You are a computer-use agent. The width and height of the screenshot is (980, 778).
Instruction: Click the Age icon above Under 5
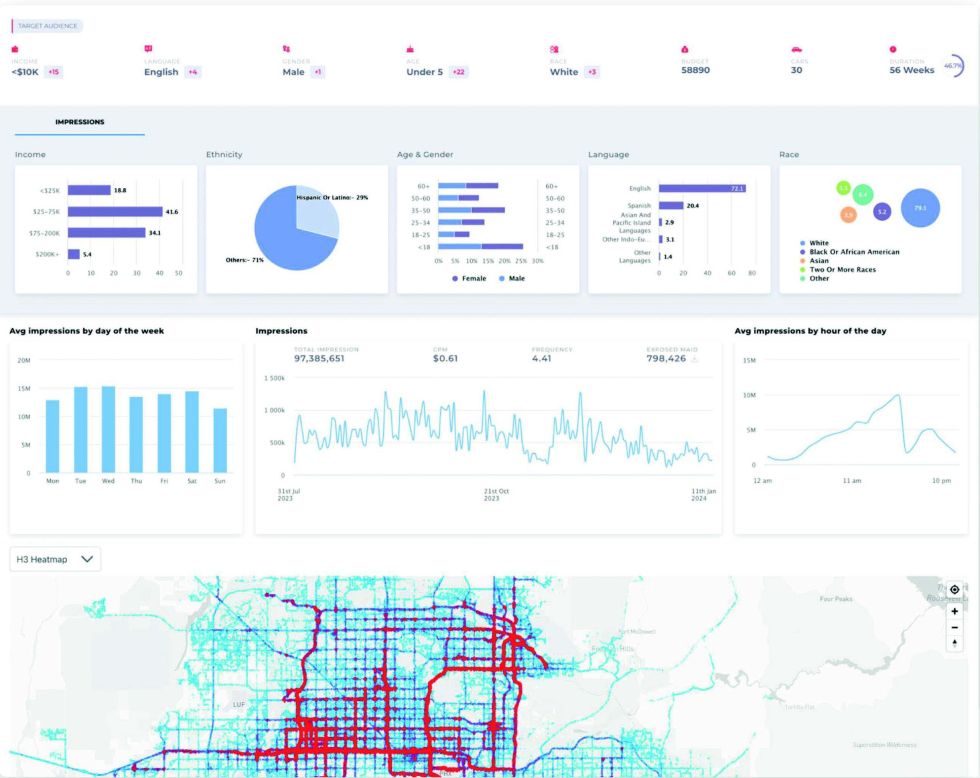tap(410, 48)
